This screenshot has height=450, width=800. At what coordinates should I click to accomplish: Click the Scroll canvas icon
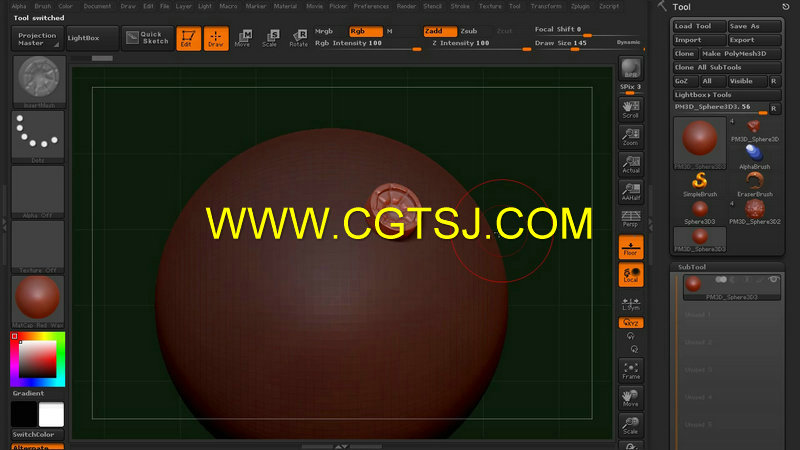pyautogui.click(x=631, y=109)
